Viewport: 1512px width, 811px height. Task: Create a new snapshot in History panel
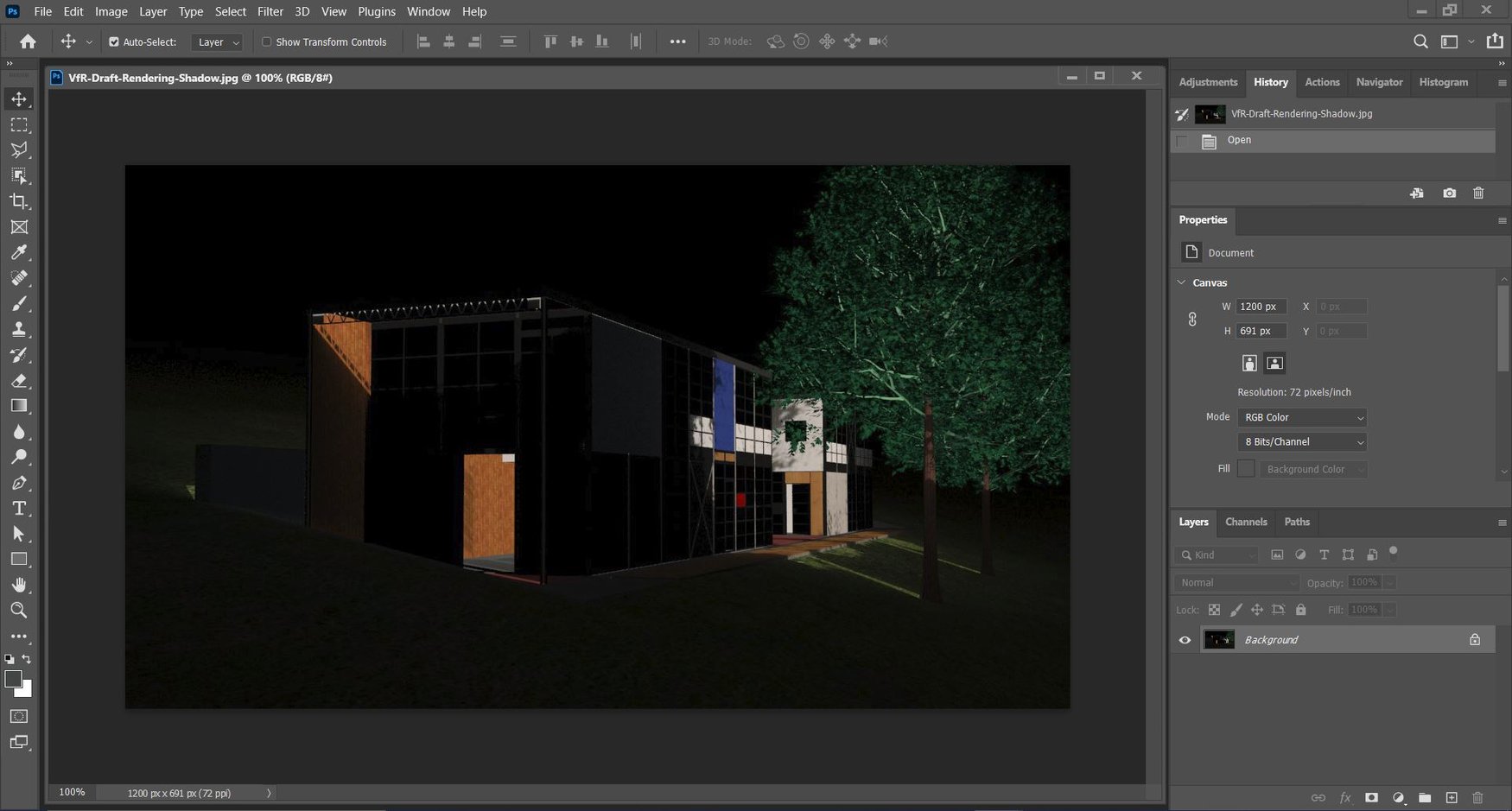pyautogui.click(x=1449, y=193)
